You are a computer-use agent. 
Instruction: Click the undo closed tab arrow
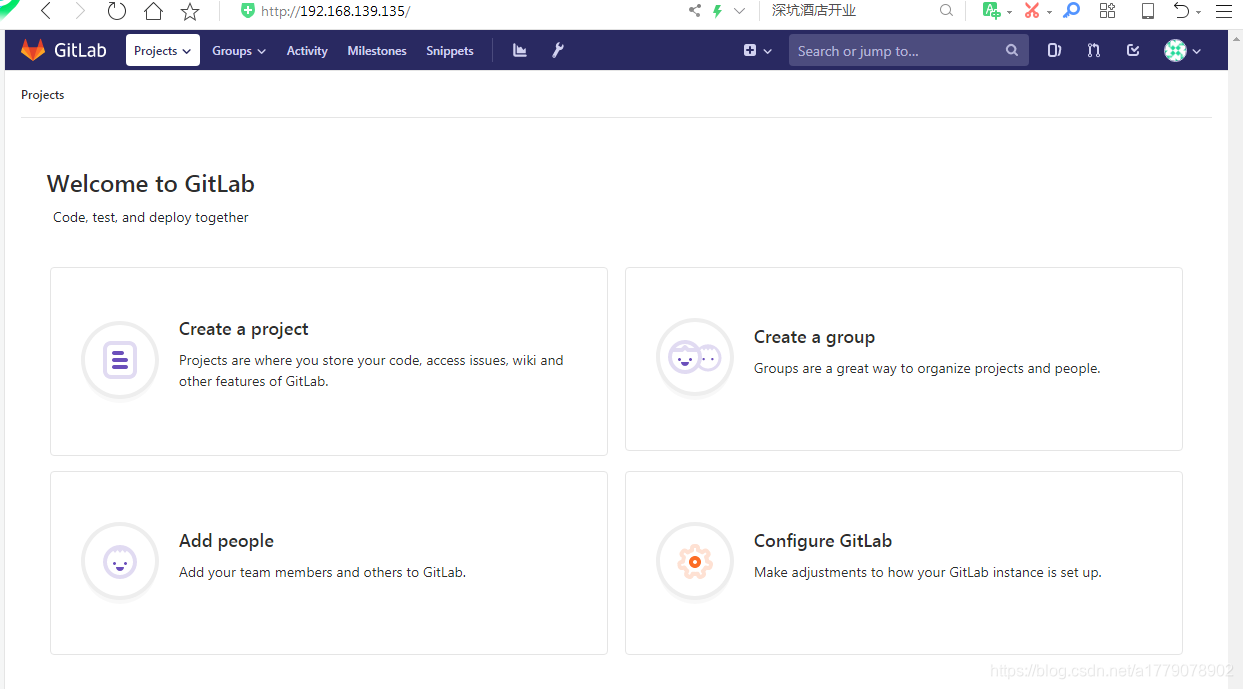coord(1182,11)
